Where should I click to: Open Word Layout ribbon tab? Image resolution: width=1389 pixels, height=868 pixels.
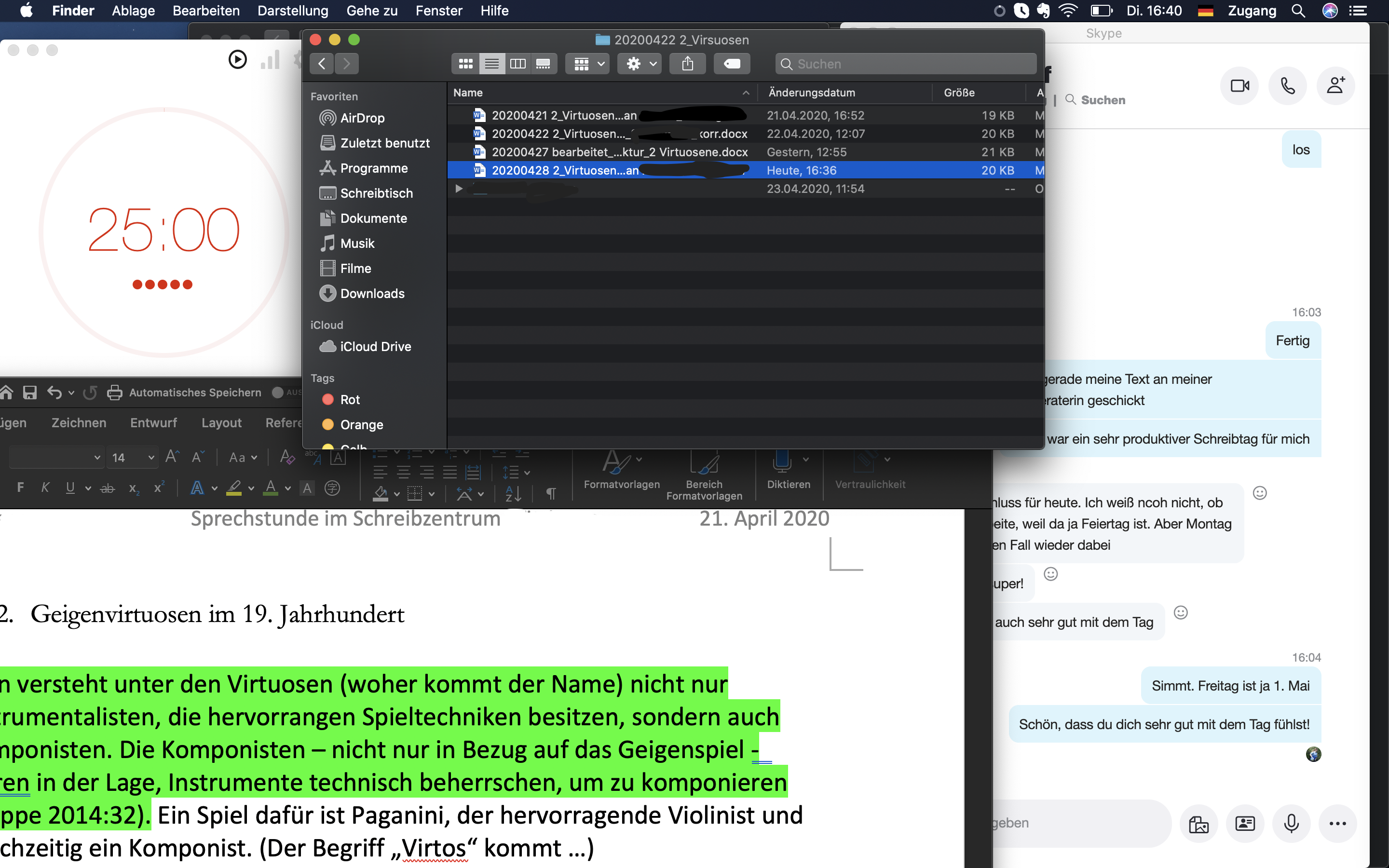pos(221,422)
